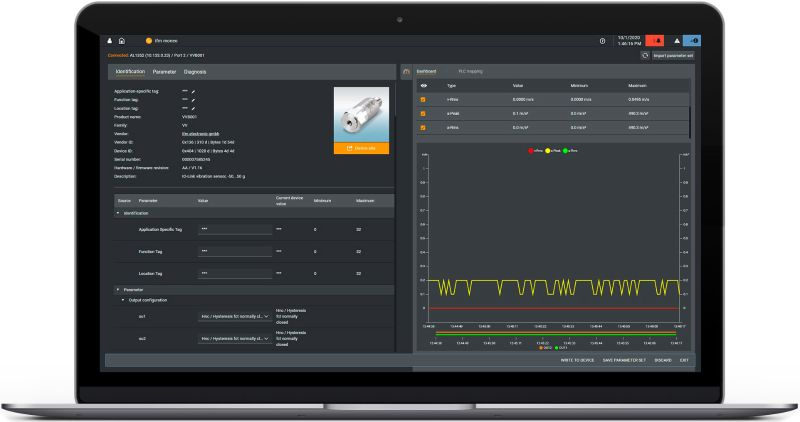This screenshot has width=800, height=422.
Task: Collapse the Identification parameter section
Action: click(119, 213)
